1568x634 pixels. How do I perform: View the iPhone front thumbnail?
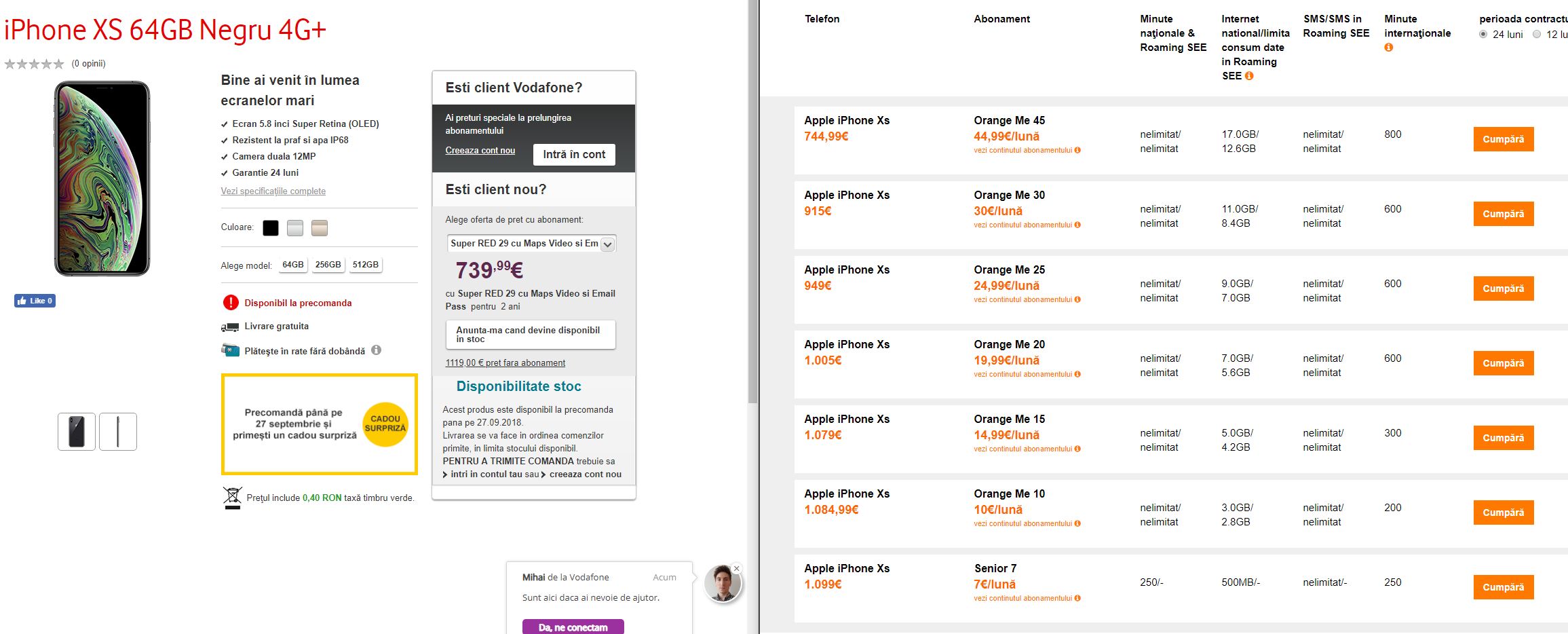(77, 432)
